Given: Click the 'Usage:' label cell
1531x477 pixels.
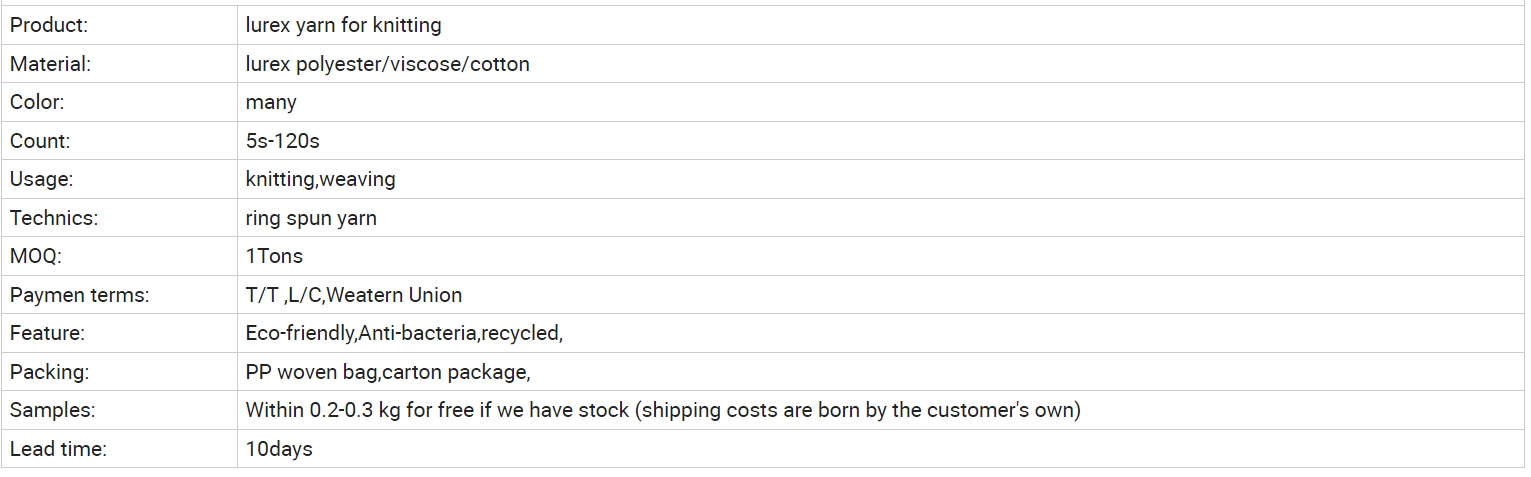Looking at the screenshot, I should point(119,179).
